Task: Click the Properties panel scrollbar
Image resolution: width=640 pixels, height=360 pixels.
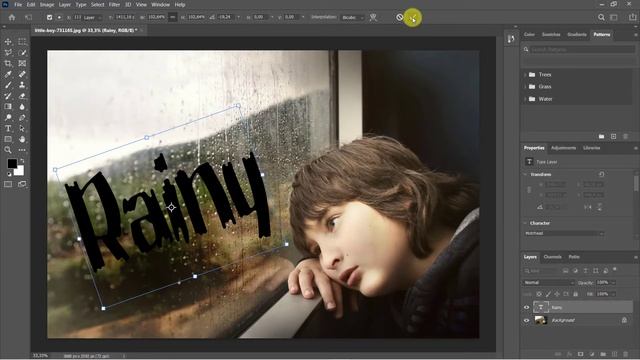Action: click(636, 184)
